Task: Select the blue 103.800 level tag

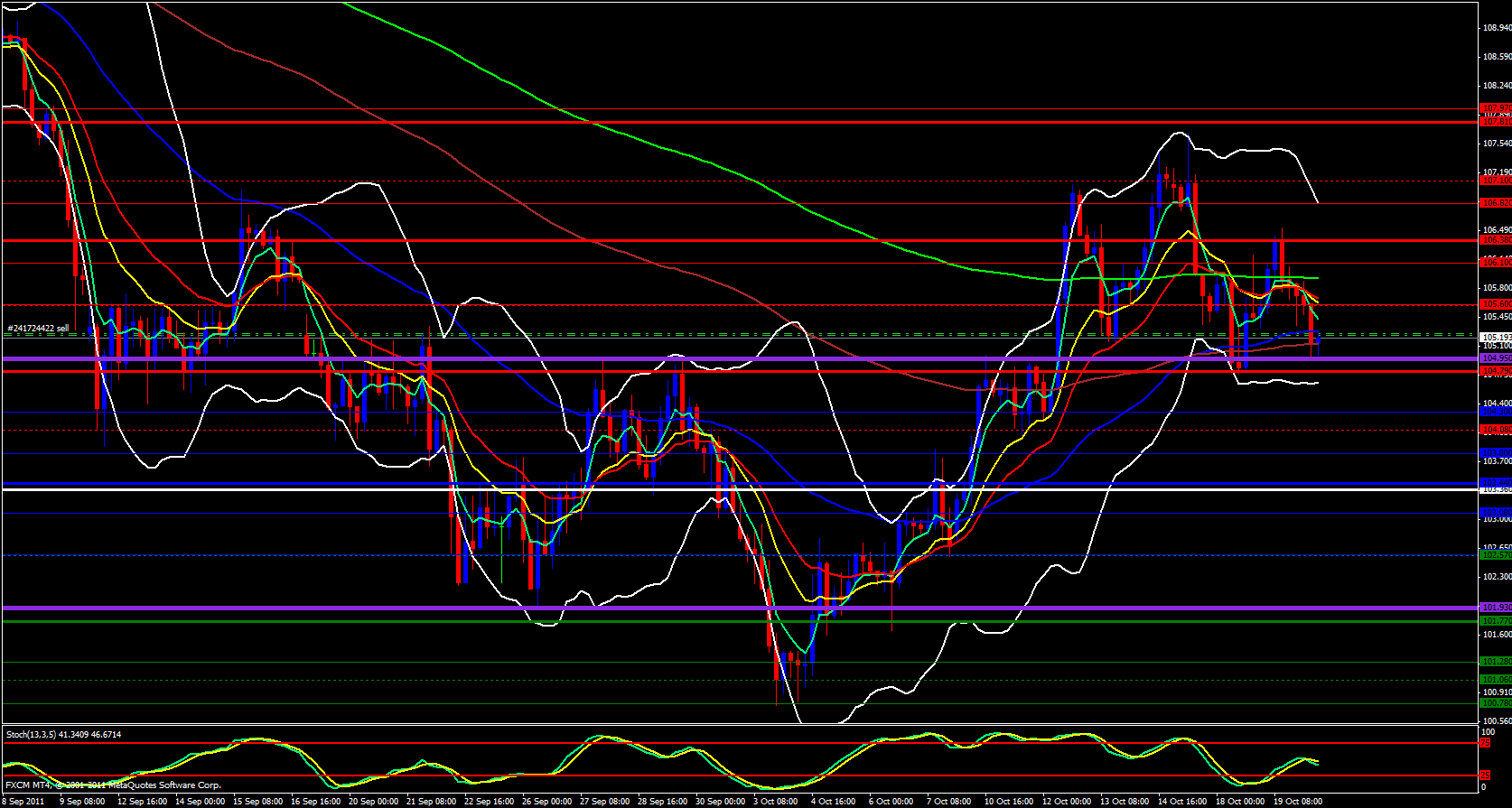Action: tap(1496, 453)
